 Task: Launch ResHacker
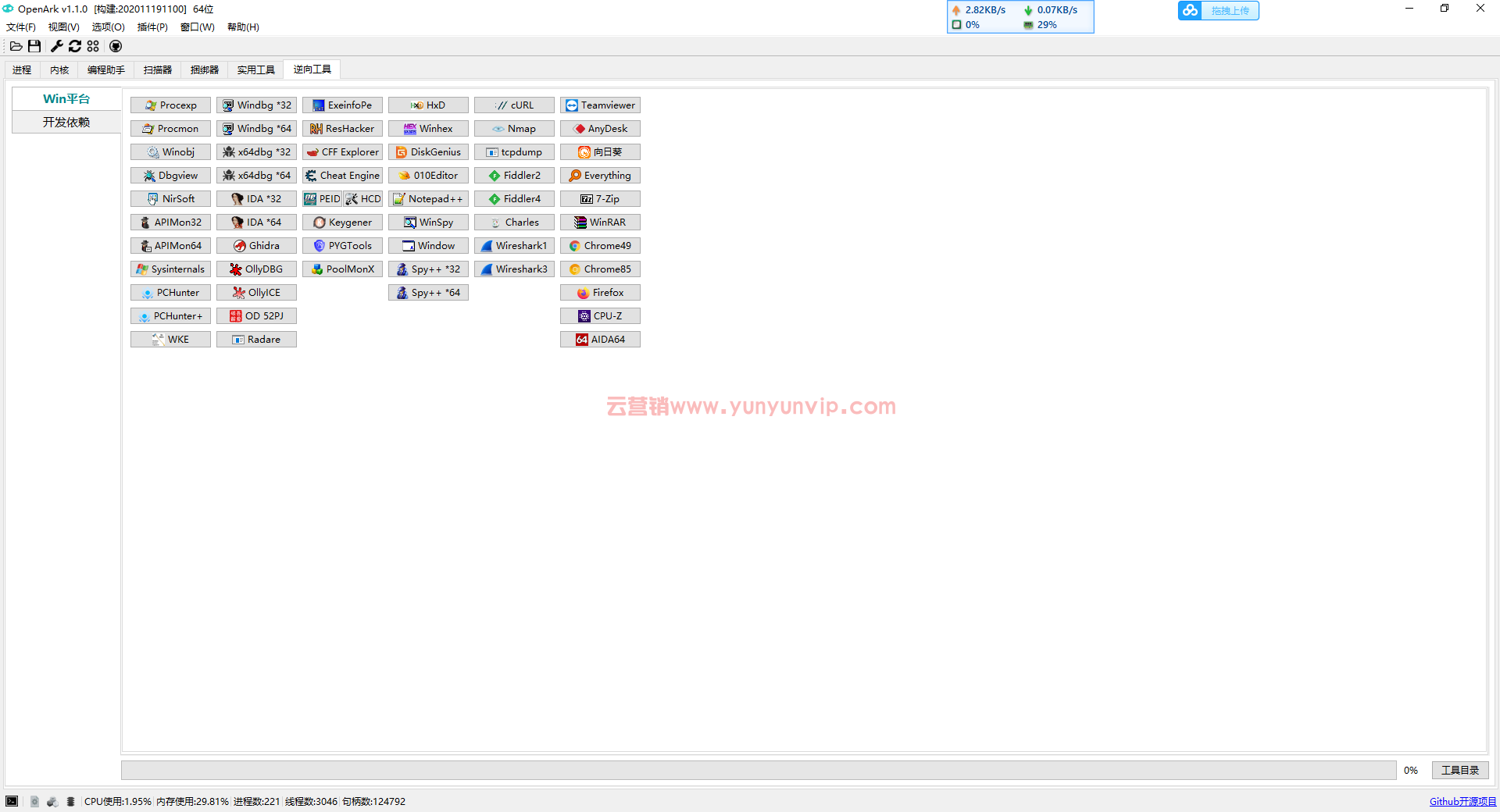[x=342, y=129]
